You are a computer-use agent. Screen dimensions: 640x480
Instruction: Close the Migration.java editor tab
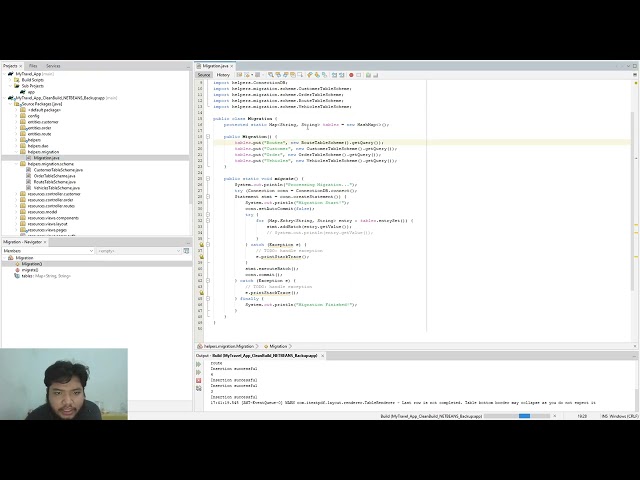pos(231,66)
